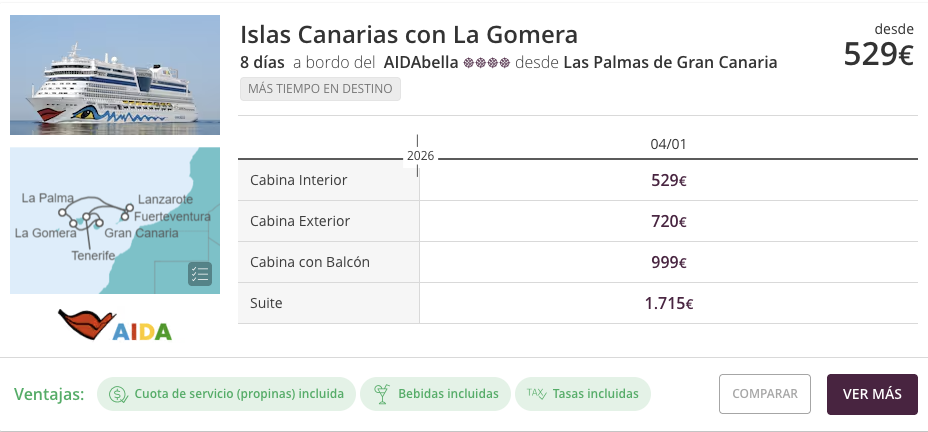Select the Cabina Interior 529€ price
Viewport: 928px width, 432px height.
(x=668, y=181)
